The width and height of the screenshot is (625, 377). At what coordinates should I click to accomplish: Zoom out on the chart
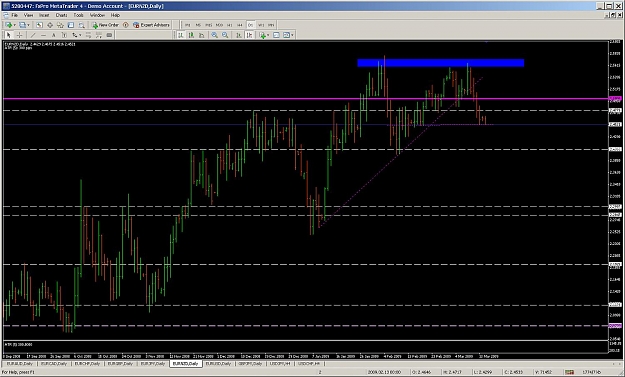click(225, 35)
